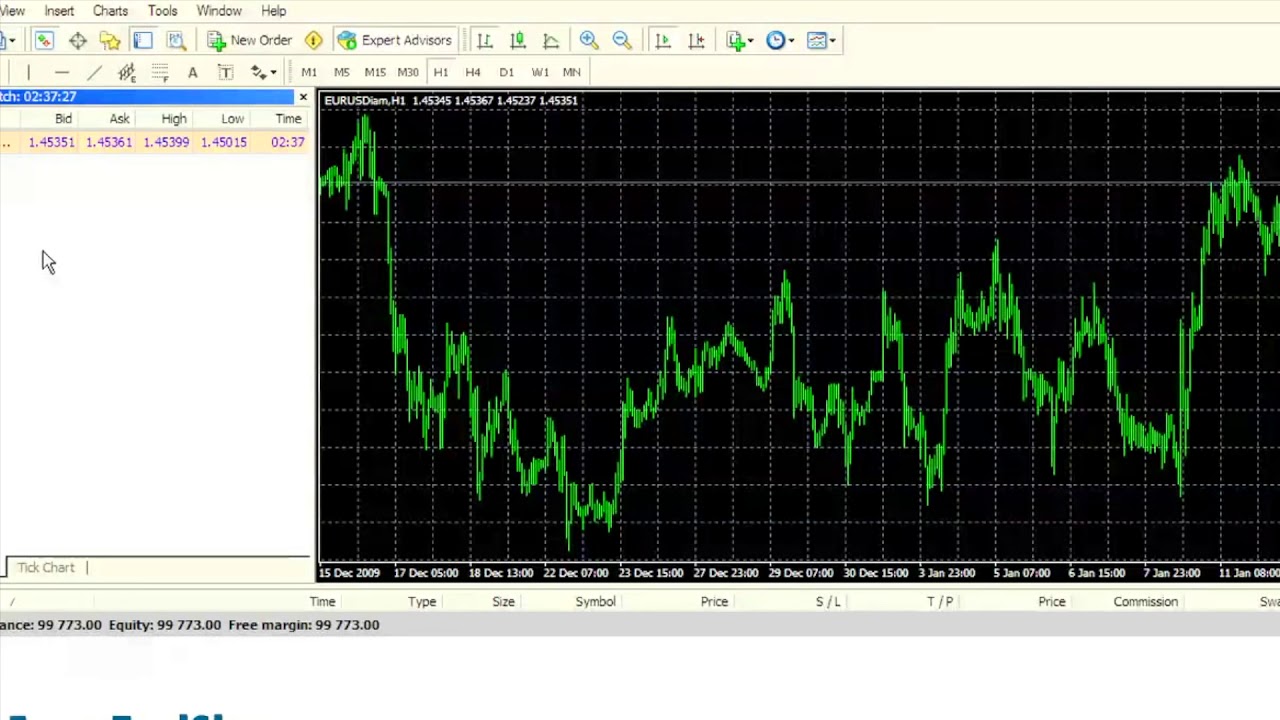Select the trendline drawing tool

pos(94,72)
